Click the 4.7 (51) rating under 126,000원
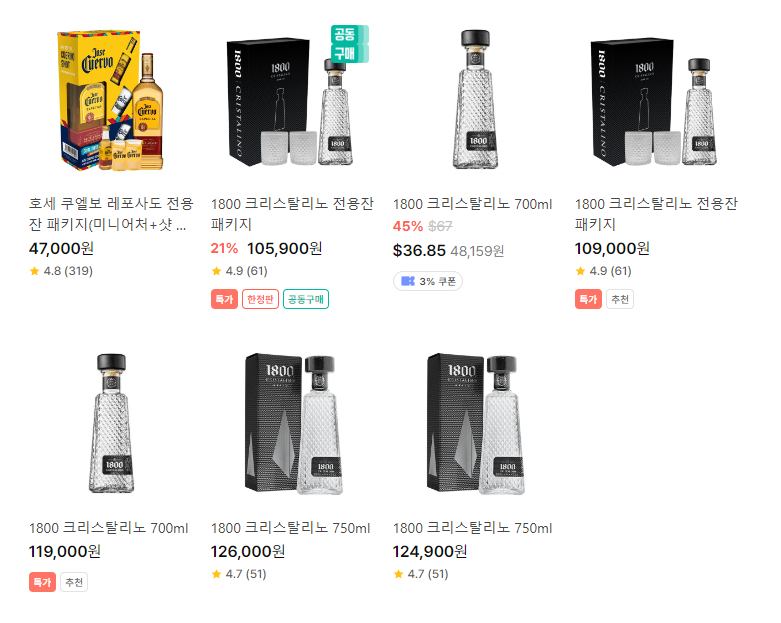 [239, 574]
